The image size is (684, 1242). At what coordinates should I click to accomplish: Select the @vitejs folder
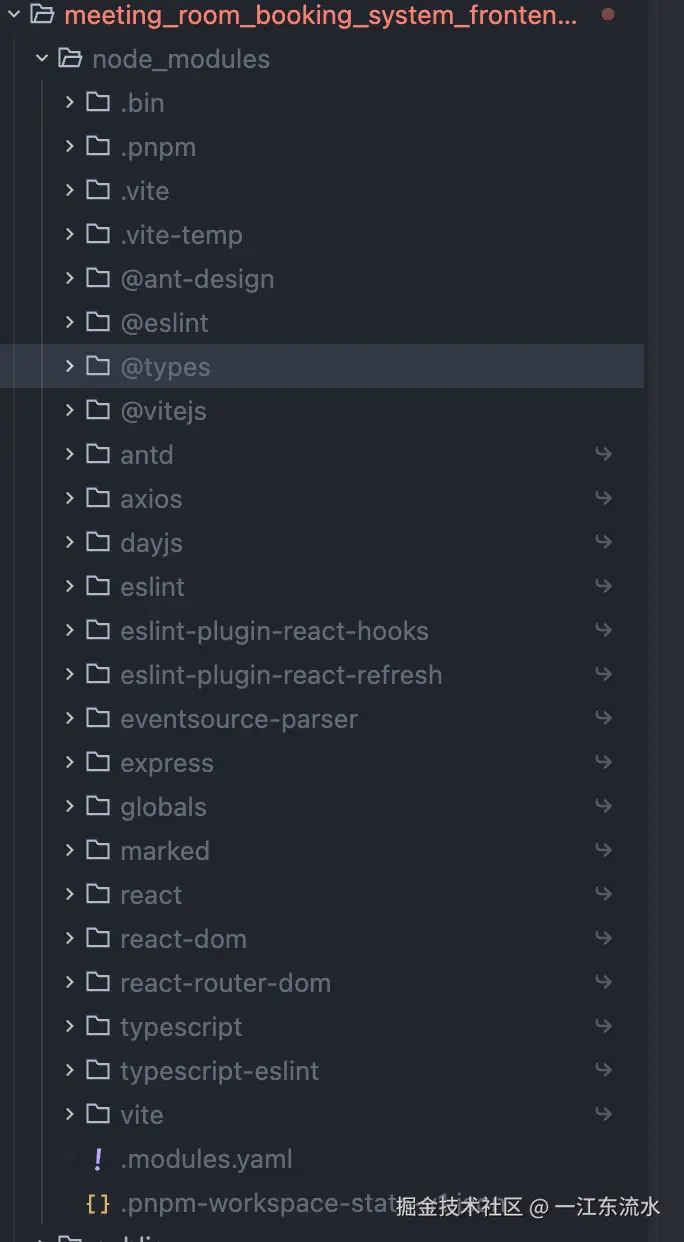tap(163, 411)
